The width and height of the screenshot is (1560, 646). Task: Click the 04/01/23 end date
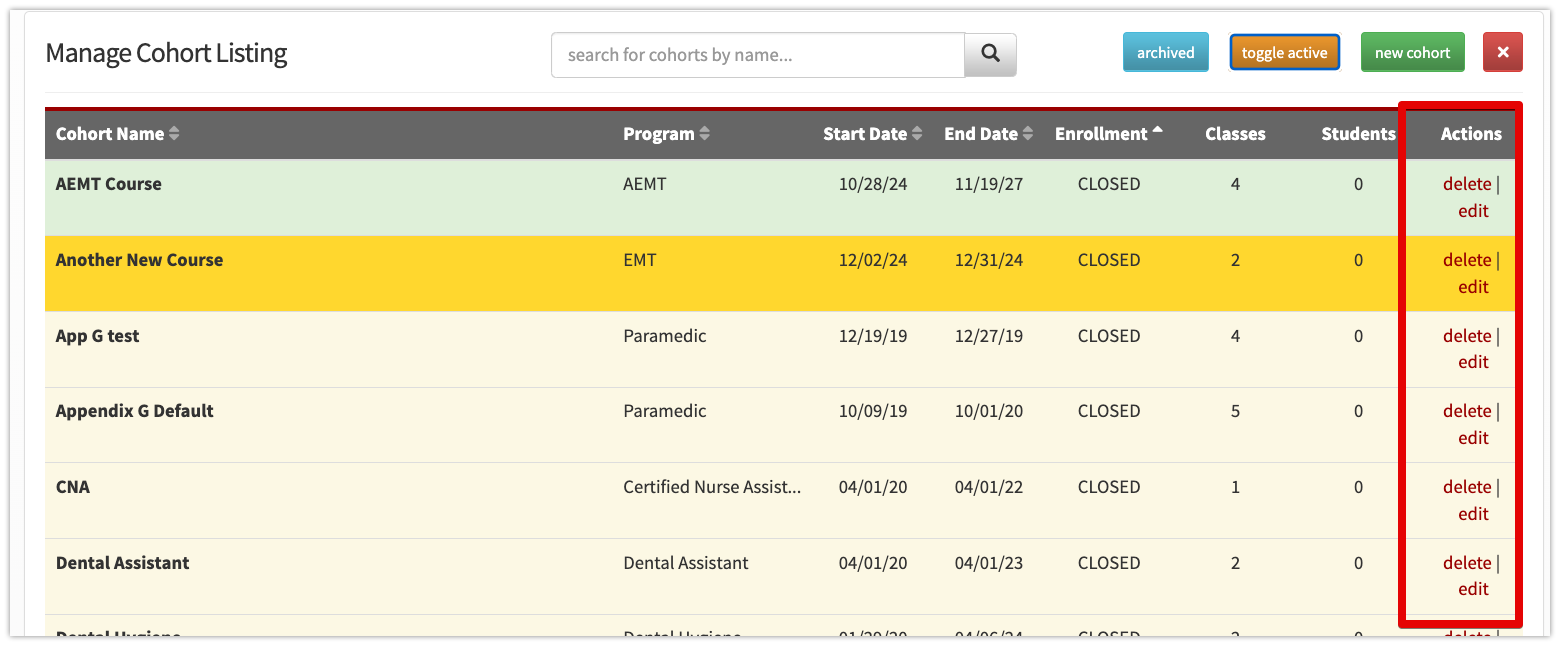tap(989, 563)
